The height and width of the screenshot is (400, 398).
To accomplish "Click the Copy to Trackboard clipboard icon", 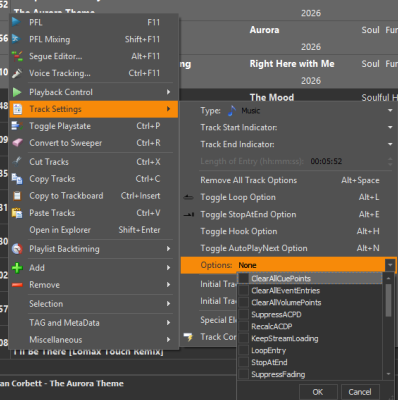I will [17, 196].
